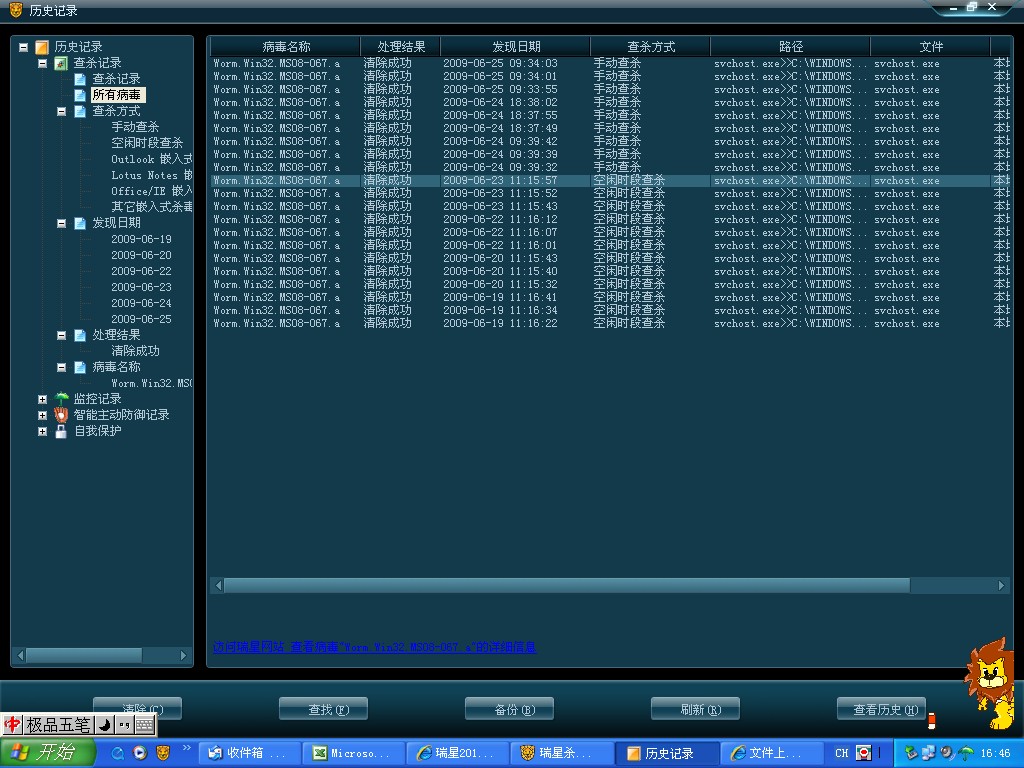Click the red language bar tray icon

coord(863,753)
